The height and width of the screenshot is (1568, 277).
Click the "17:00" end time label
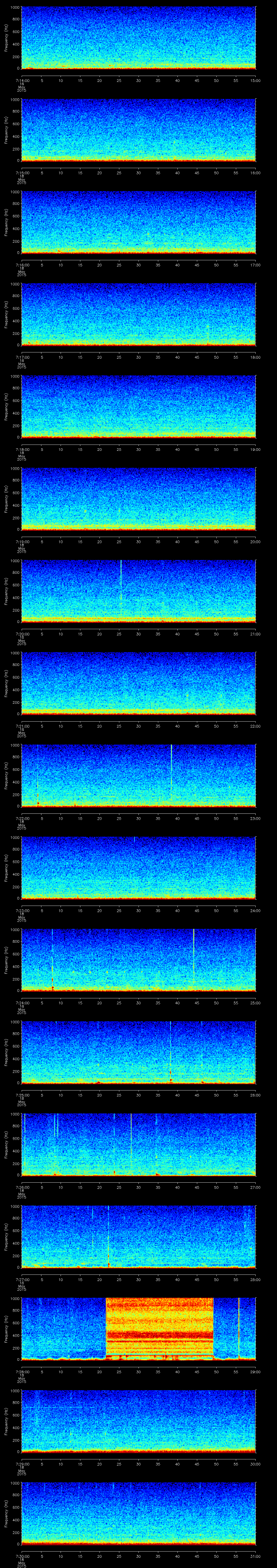[256, 265]
